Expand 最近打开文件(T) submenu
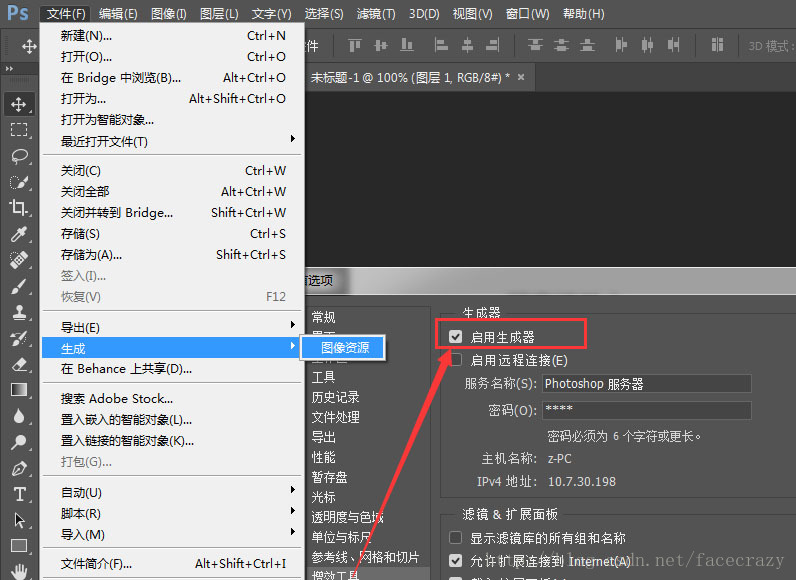The width and height of the screenshot is (796, 580). coord(172,141)
